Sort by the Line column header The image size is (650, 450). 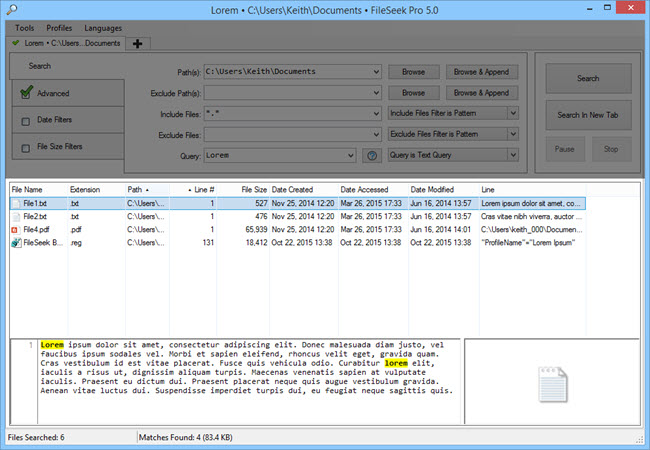532,190
